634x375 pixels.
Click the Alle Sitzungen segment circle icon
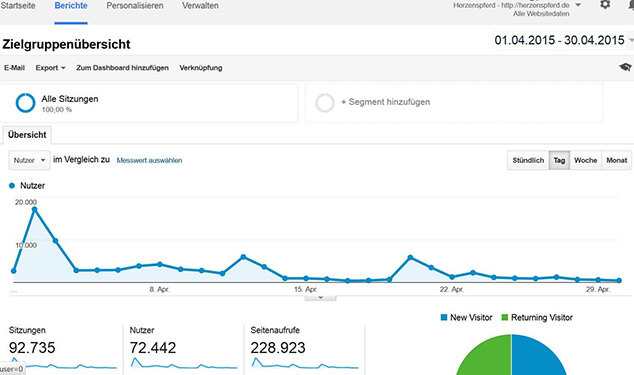click(x=25, y=103)
